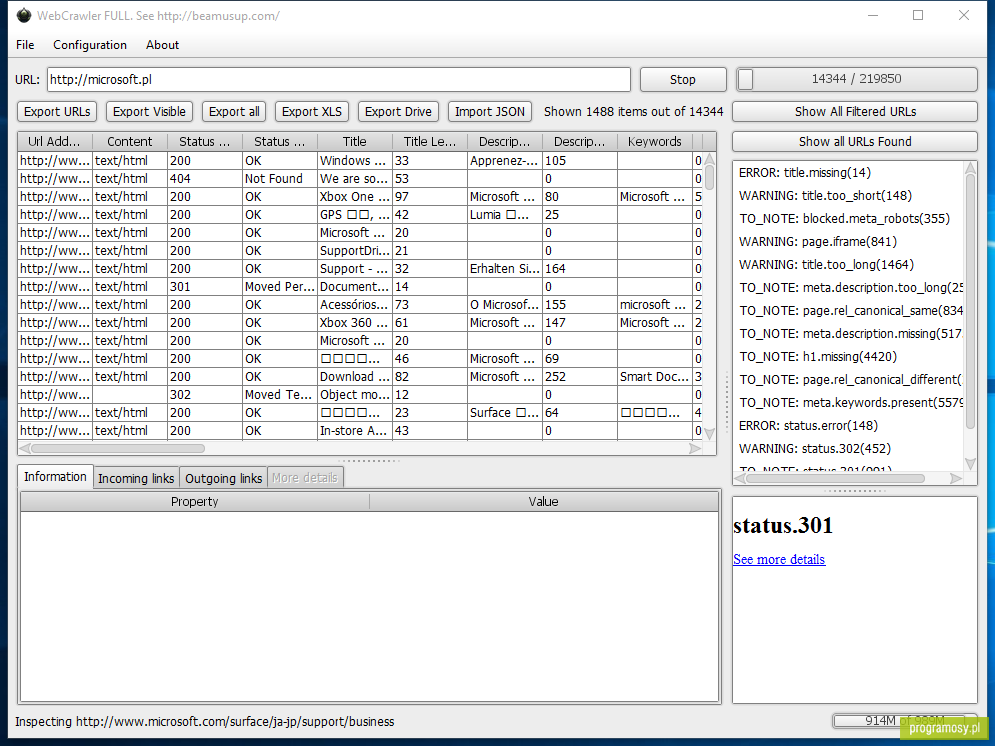Click description length cell 252
Screen dimensions: 995x746
(x=579, y=377)
